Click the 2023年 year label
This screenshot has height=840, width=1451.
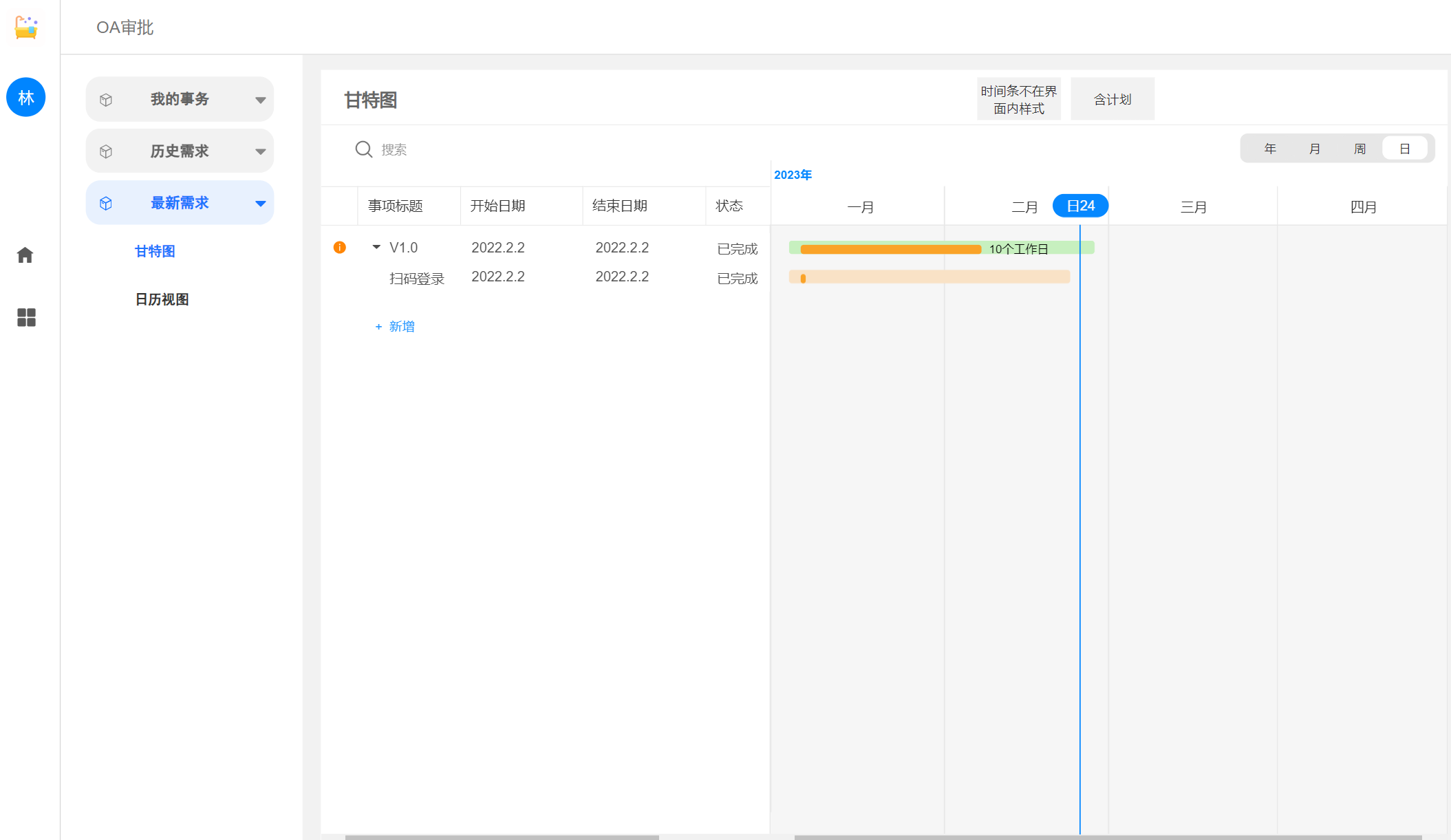point(793,175)
